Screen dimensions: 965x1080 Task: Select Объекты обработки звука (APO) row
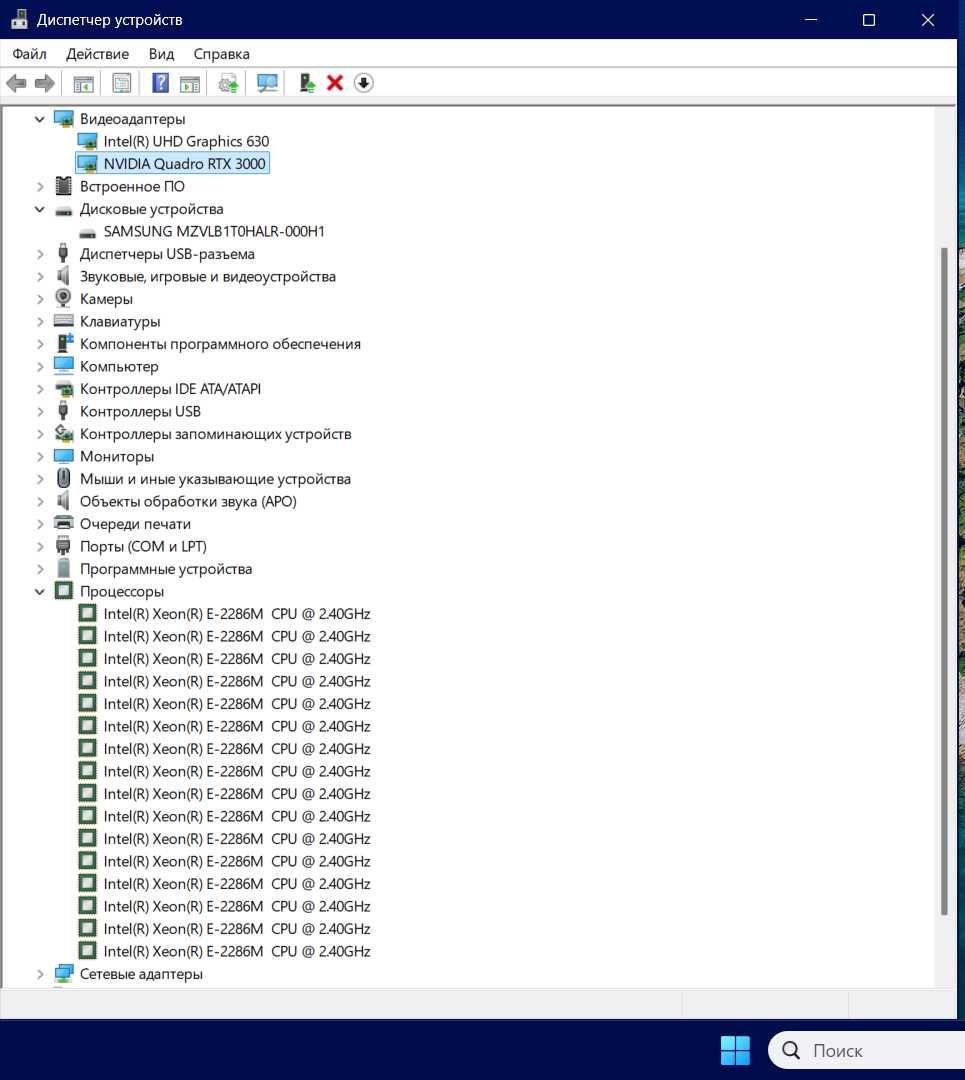[x=188, y=501]
